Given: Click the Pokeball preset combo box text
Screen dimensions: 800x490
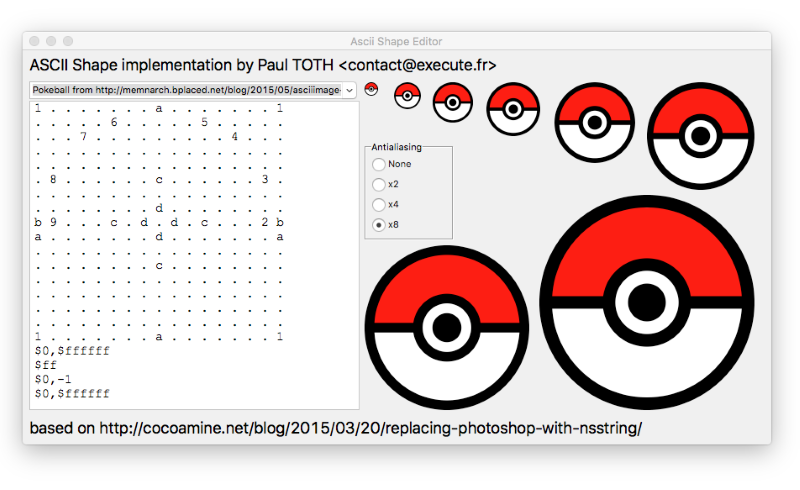Looking at the screenshot, I should coord(186,90).
